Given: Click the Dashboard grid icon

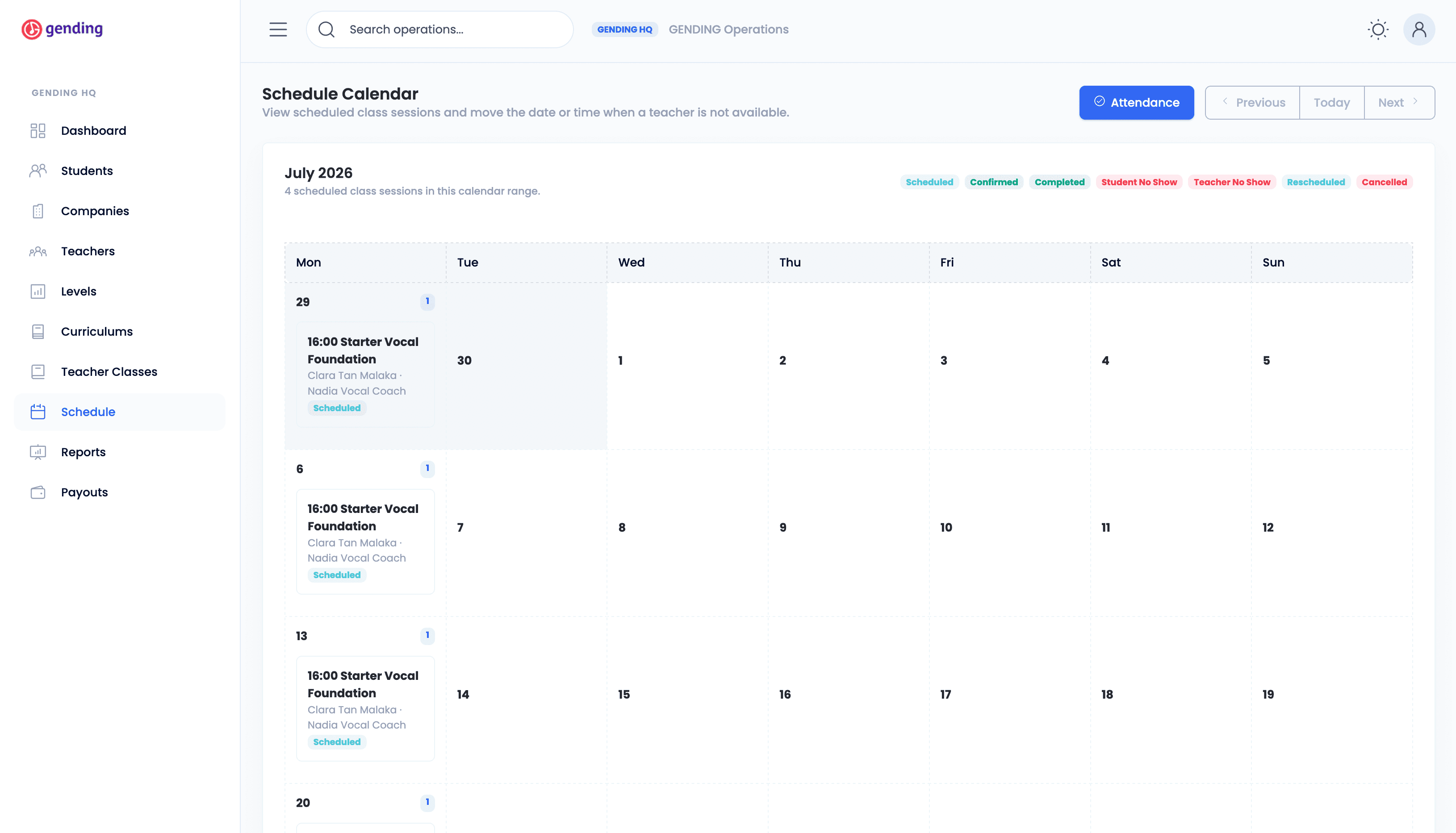Looking at the screenshot, I should tap(38, 131).
